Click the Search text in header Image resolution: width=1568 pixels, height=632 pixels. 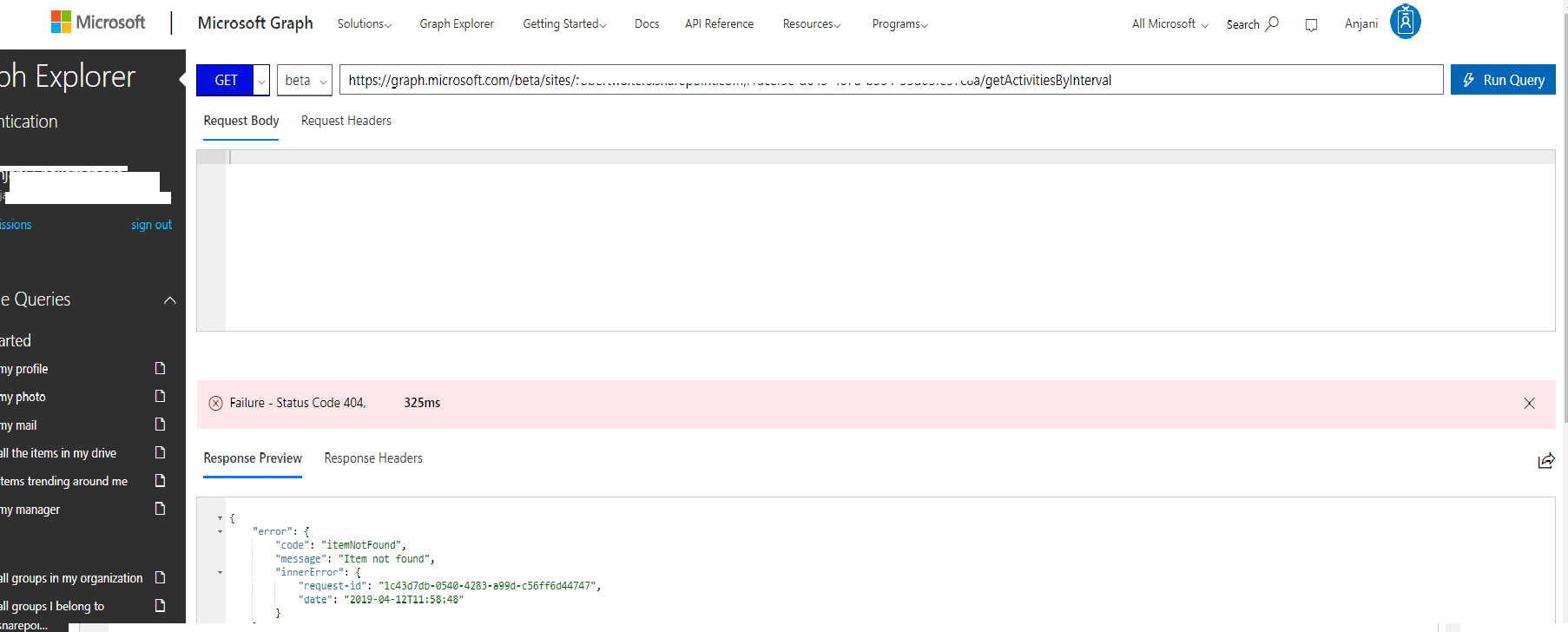1242,24
